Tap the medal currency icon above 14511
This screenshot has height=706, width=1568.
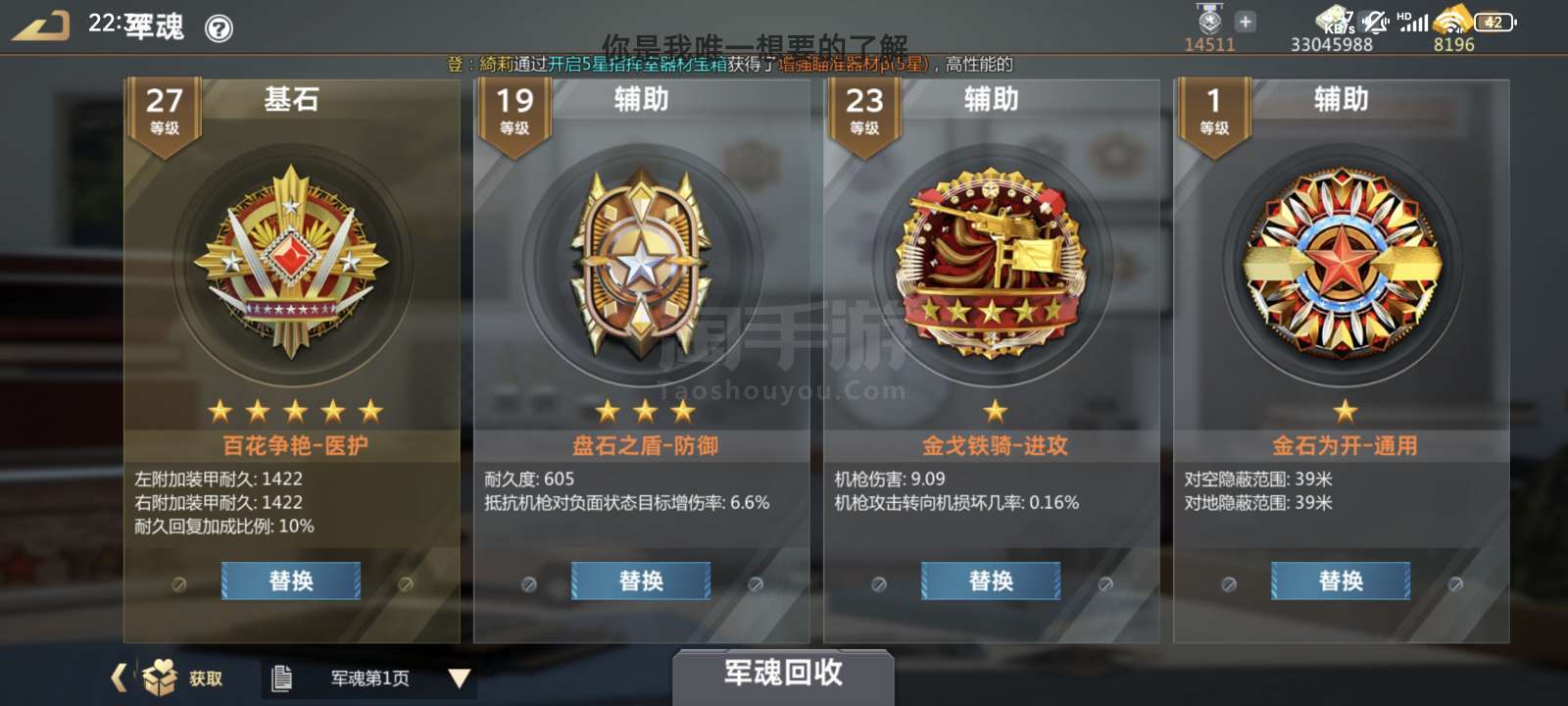pos(1210,20)
